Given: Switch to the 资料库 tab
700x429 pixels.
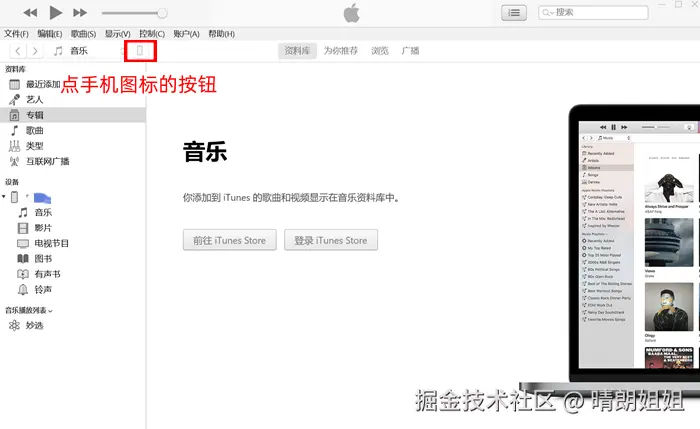Looking at the screenshot, I should (297, 51).
